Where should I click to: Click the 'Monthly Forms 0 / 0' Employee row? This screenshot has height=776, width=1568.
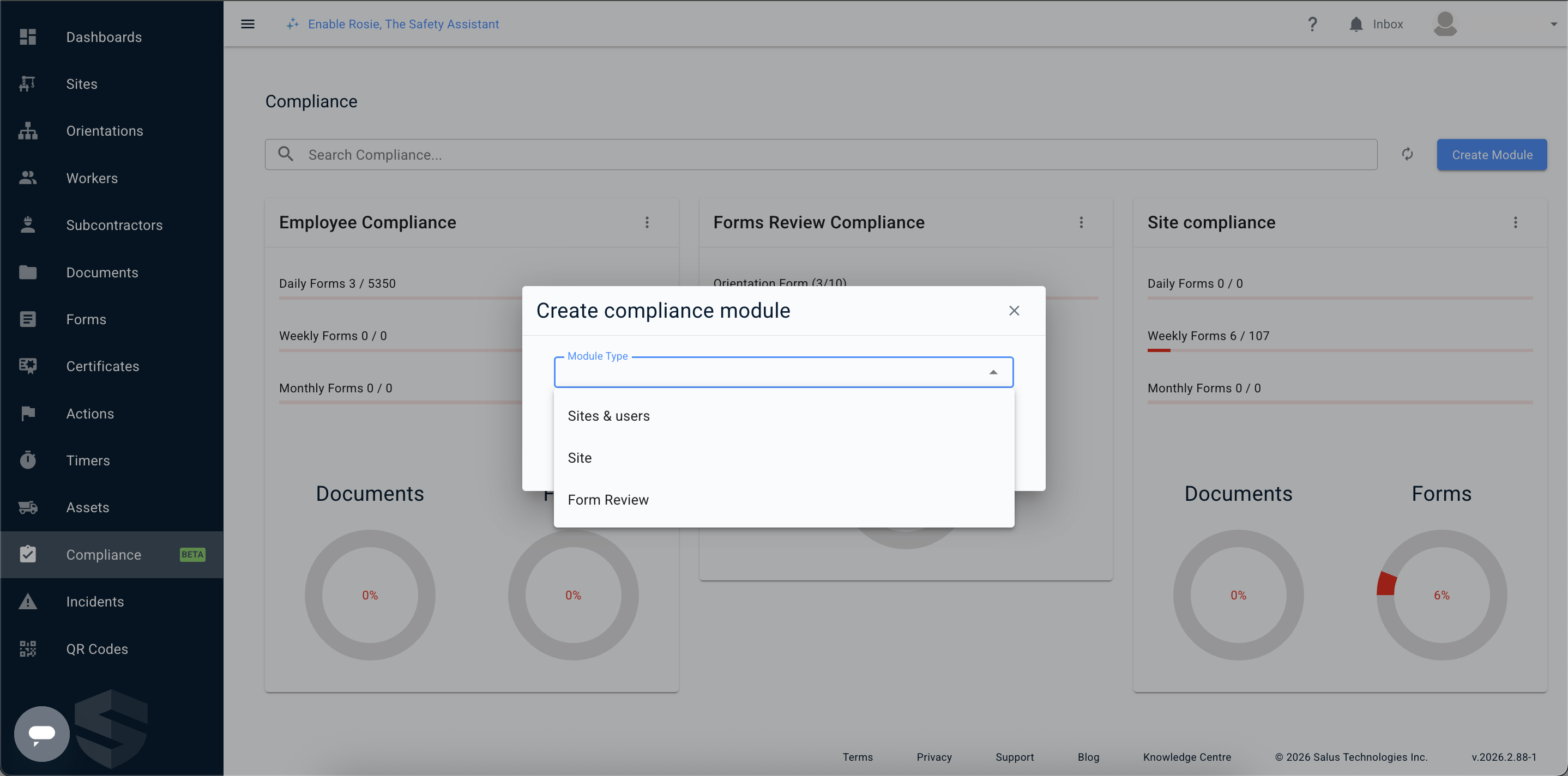335,387
